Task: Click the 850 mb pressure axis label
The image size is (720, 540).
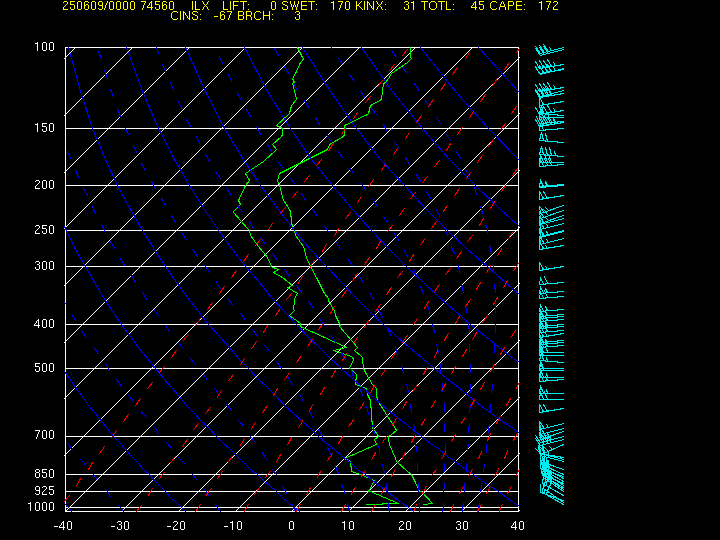Action: [45, 473]
